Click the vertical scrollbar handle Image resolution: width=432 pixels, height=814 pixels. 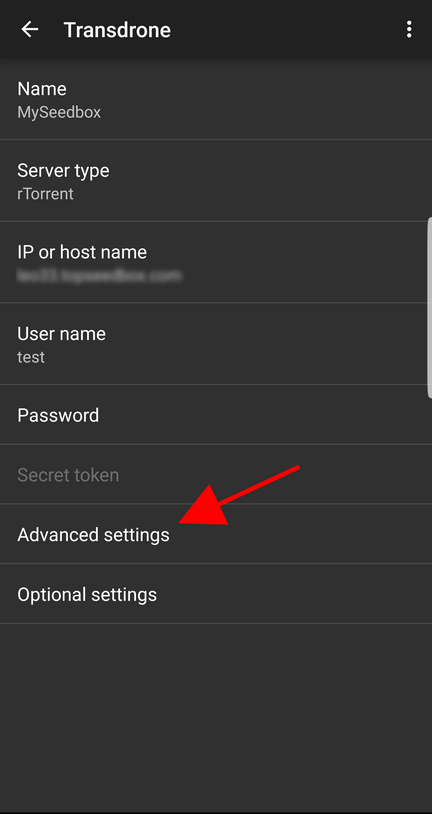point(429,308)
